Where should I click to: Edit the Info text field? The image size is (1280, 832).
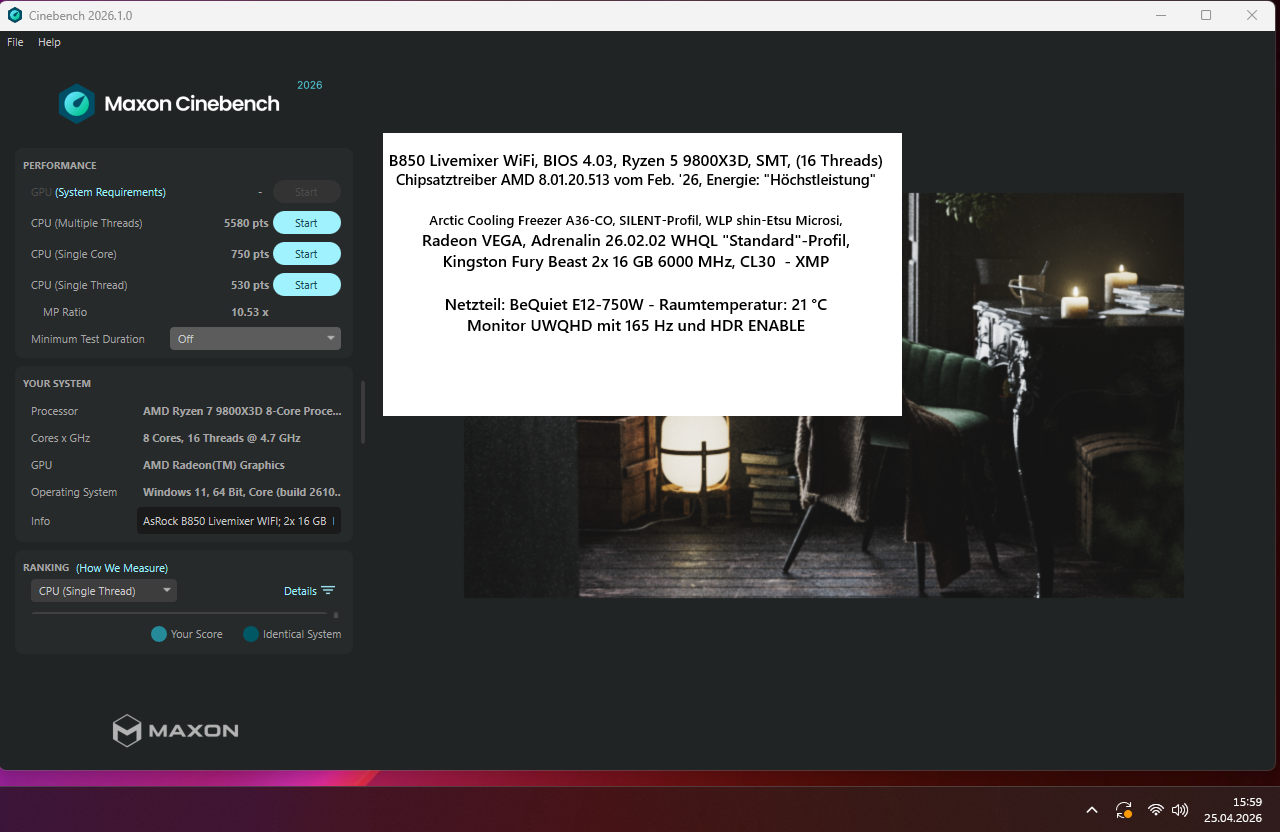(238, 521)
